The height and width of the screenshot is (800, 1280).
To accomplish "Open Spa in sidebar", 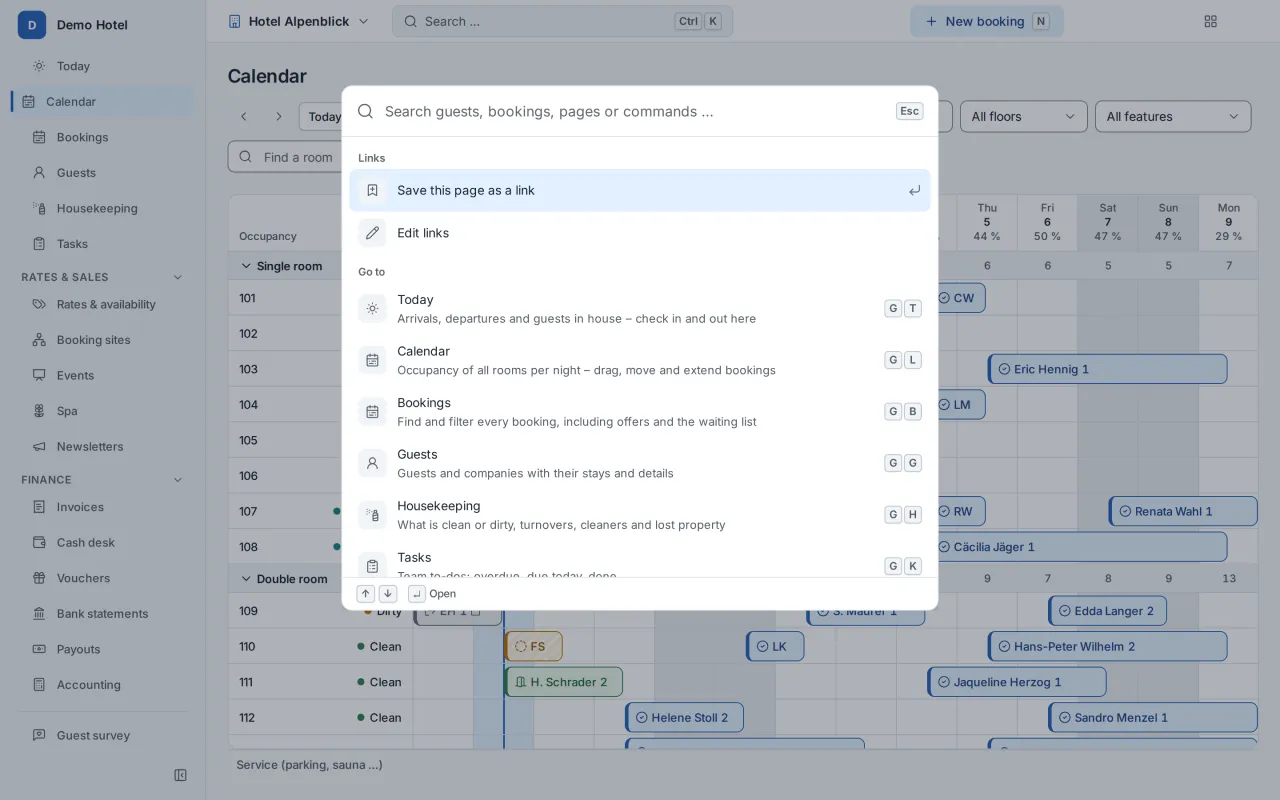I will point(104,411).
